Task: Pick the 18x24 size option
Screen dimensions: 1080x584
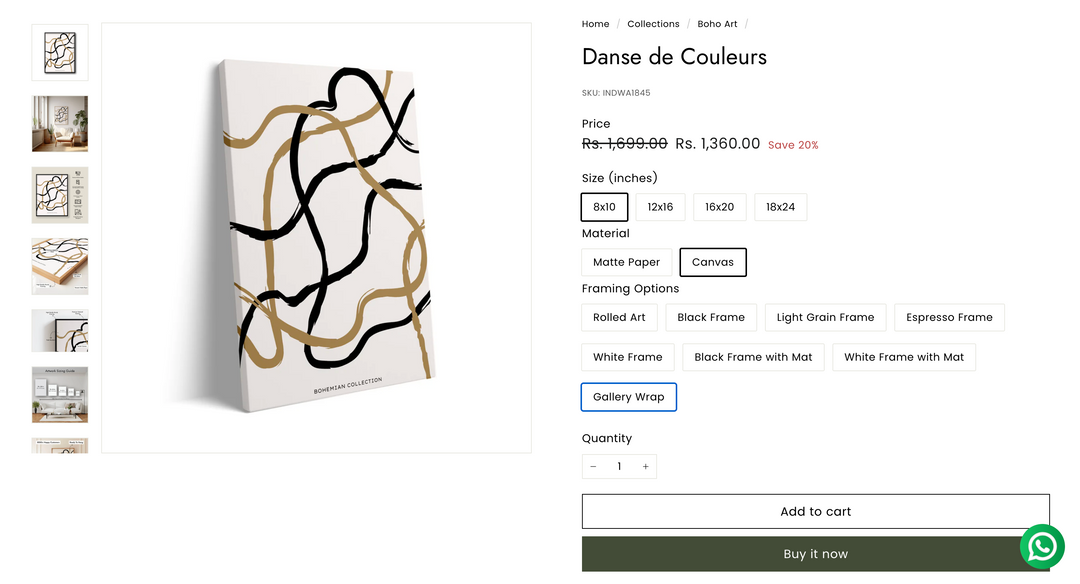Action: pyautogui.click(x=780, y=207)
